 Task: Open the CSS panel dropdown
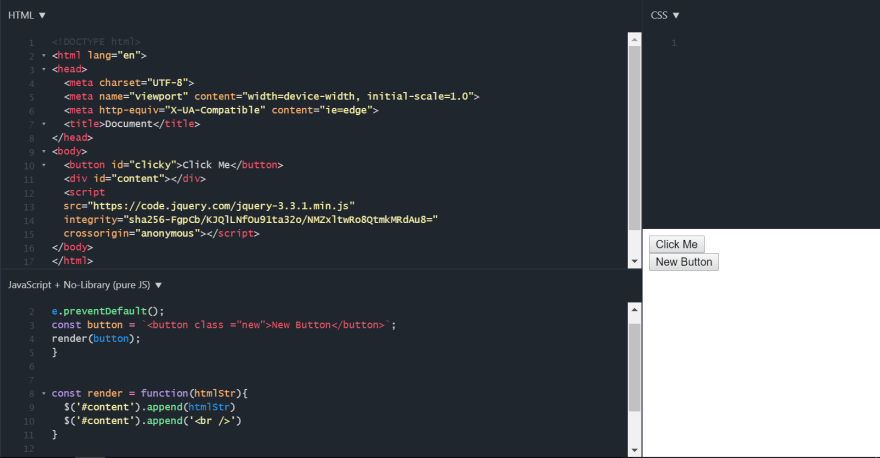pos(664,15)
